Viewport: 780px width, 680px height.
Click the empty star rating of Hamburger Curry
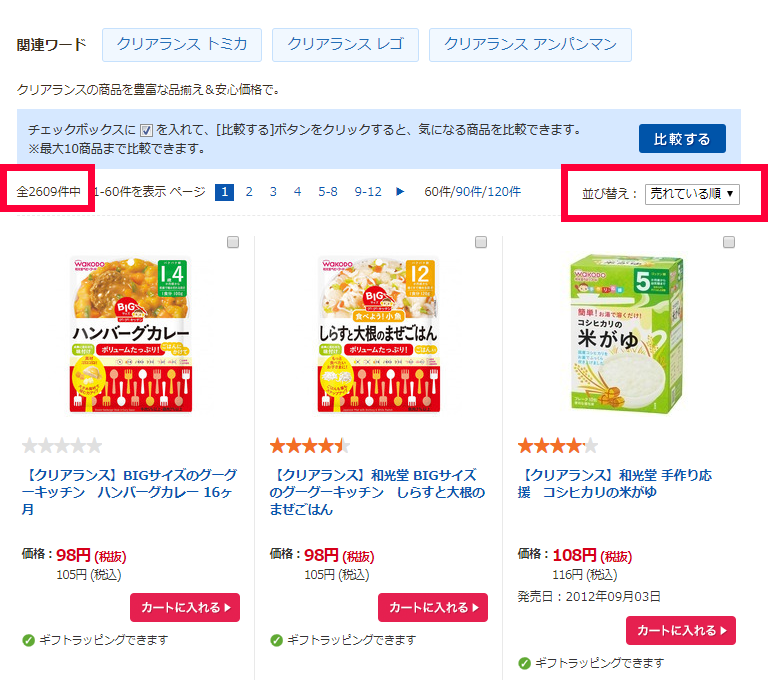pos(62,446)
